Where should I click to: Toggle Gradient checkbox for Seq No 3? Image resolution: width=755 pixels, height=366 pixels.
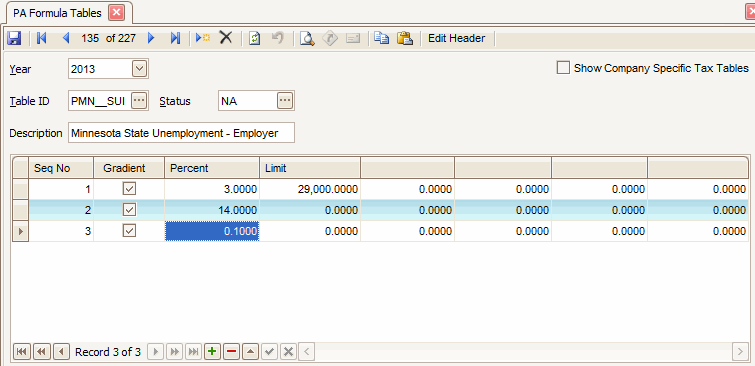tap(129, 231)
